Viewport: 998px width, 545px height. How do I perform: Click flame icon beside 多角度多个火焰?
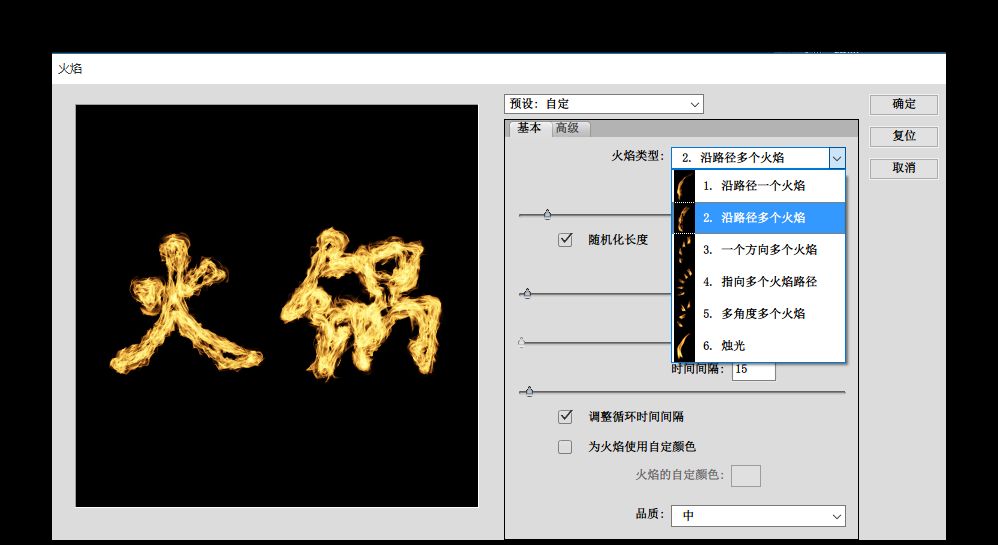[x=684, y=313]
